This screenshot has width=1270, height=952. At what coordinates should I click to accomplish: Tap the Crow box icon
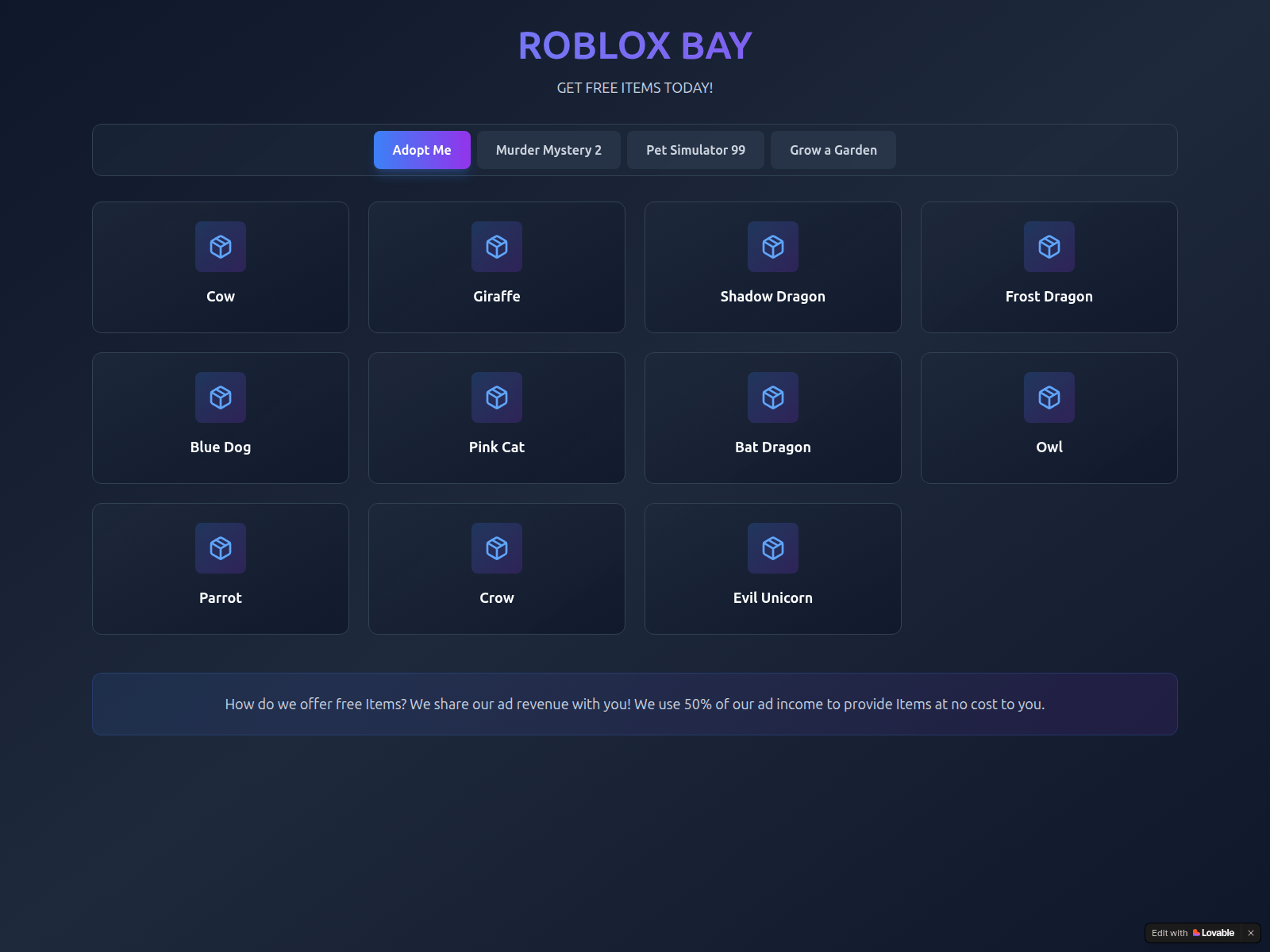(x=497, y=548)
